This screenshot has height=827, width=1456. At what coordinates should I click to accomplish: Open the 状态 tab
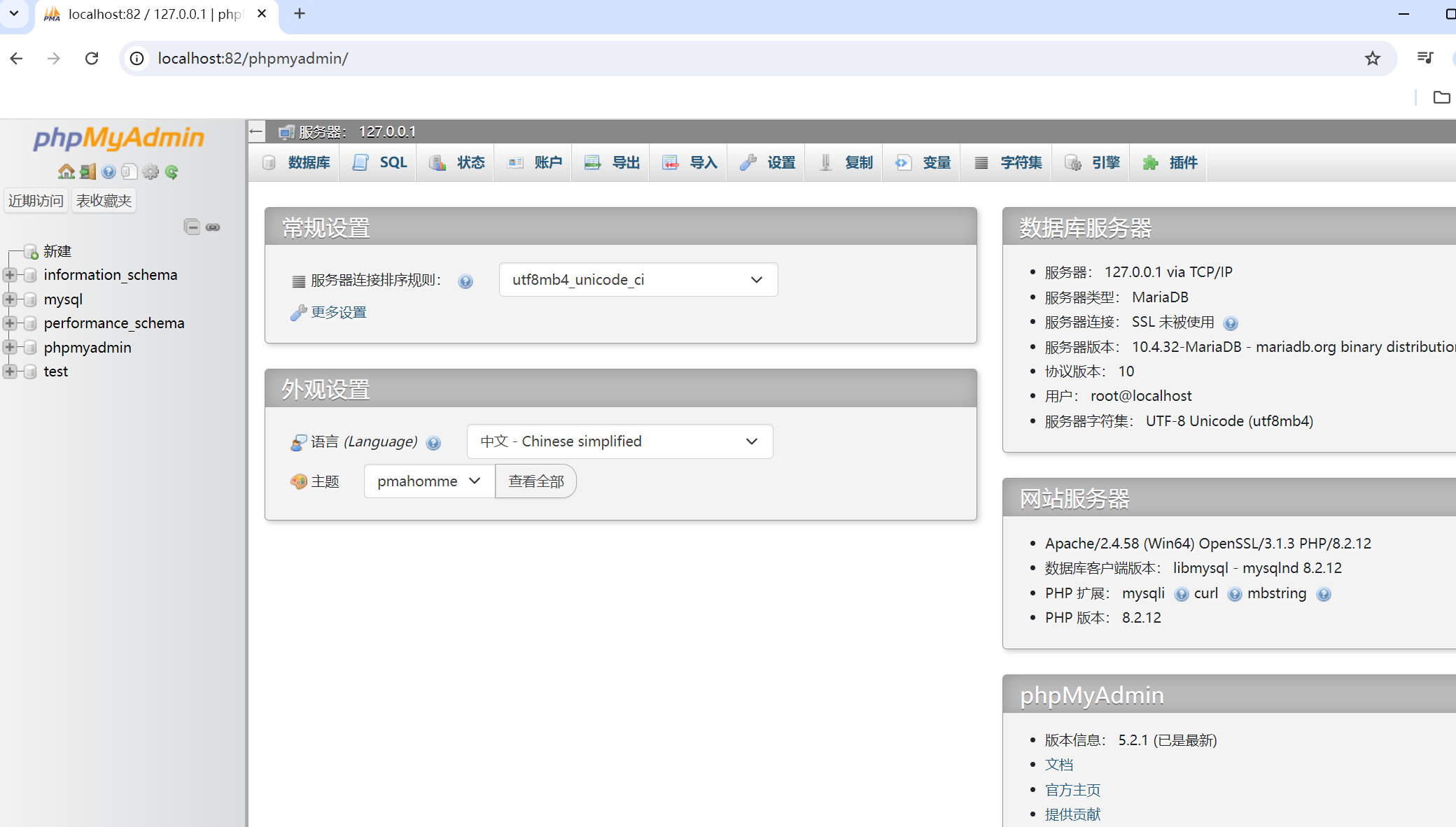[x=456, y=163]
